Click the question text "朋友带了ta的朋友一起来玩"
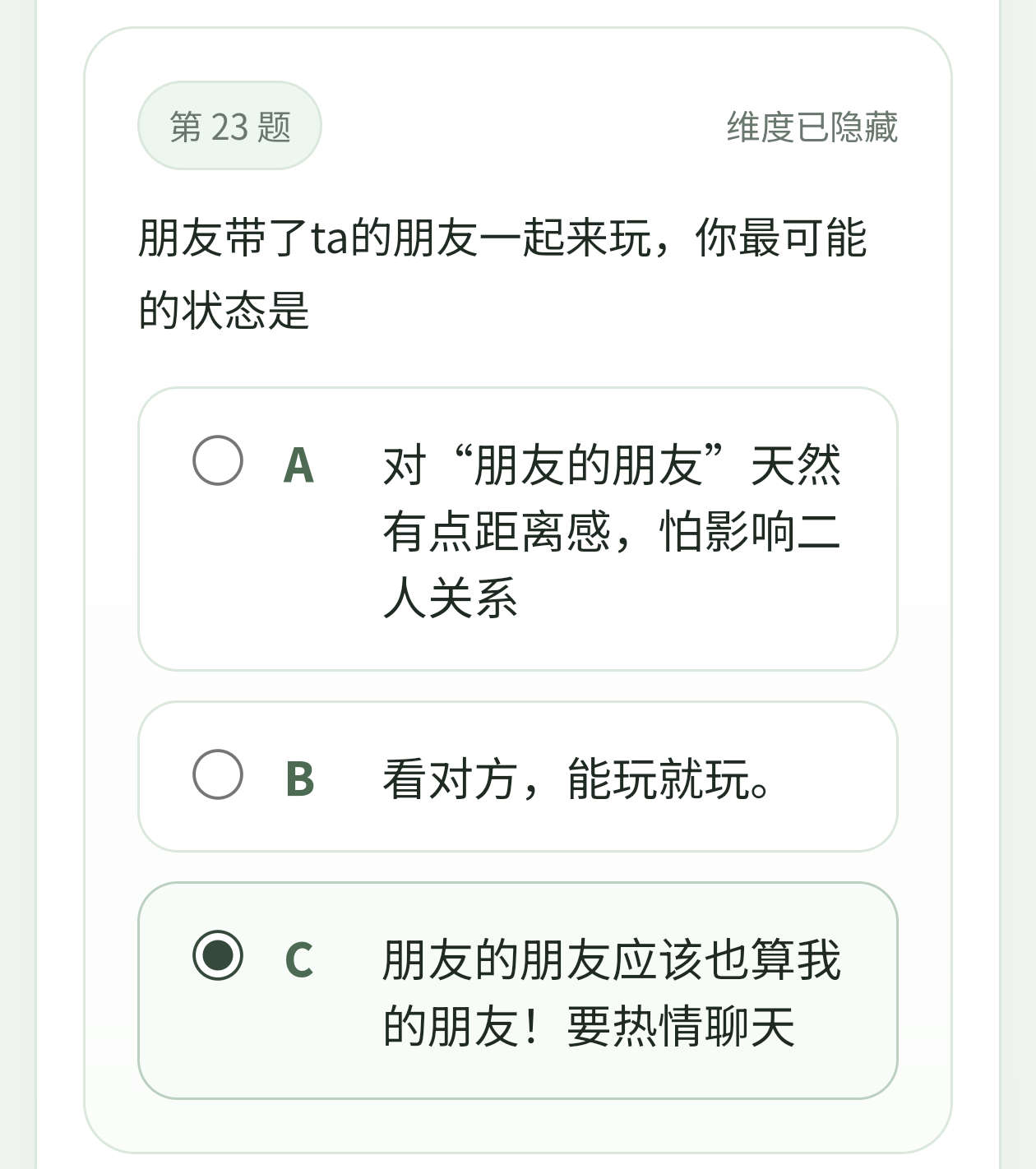This screenshot has width=1036, height=1169. 395,238
